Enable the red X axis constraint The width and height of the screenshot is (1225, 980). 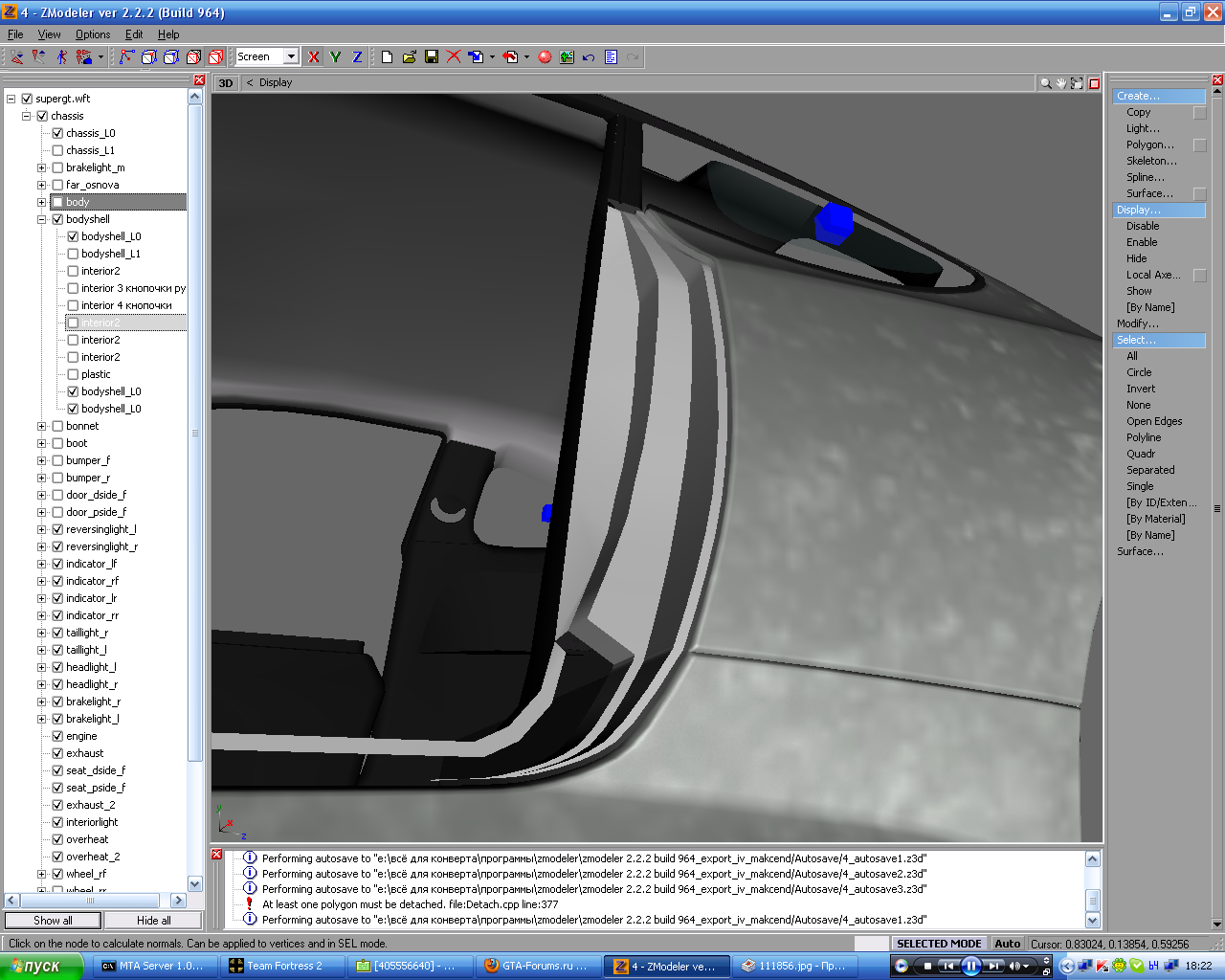[x=313, y=57]
